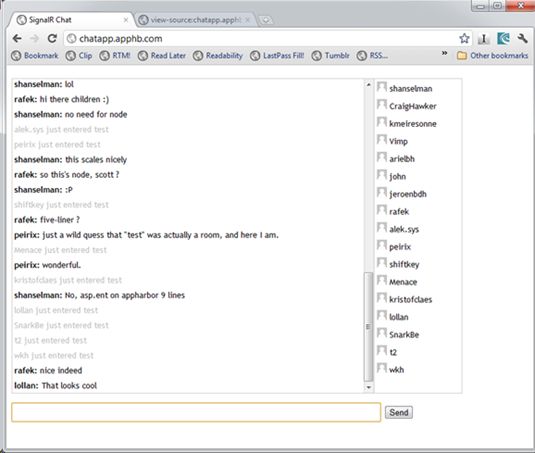Viewport: 535px width, 453px height.
Task: Click the chat scrollbar thumb
Action: point(368,326)
